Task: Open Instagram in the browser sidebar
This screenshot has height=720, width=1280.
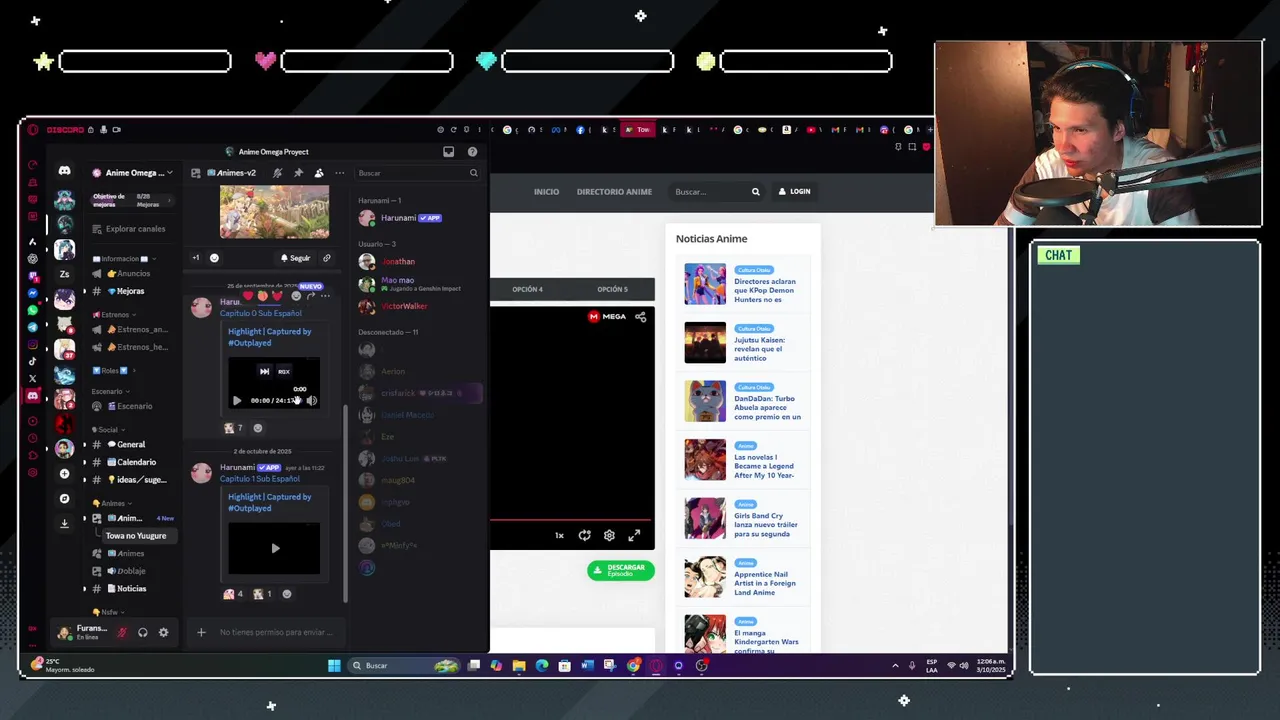Action: (33, 344)
